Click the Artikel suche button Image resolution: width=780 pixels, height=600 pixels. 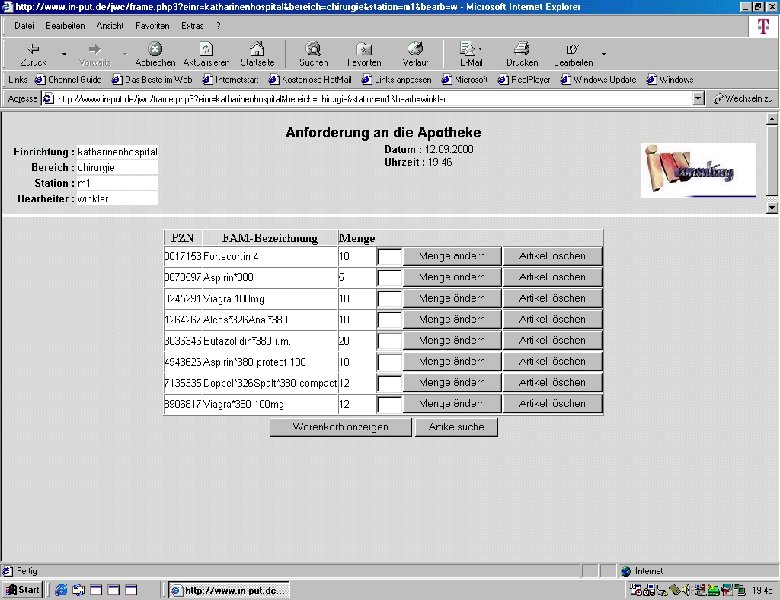[456, 427]
